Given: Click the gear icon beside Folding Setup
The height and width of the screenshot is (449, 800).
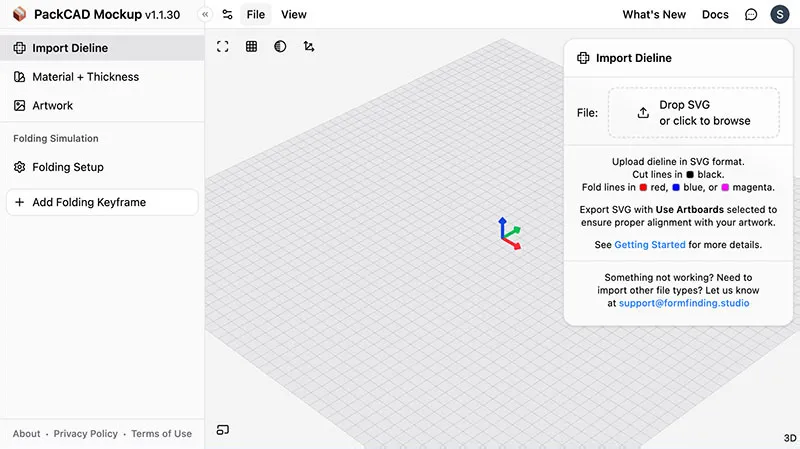Looking at the screenshot, I should (x=19, y=167).
